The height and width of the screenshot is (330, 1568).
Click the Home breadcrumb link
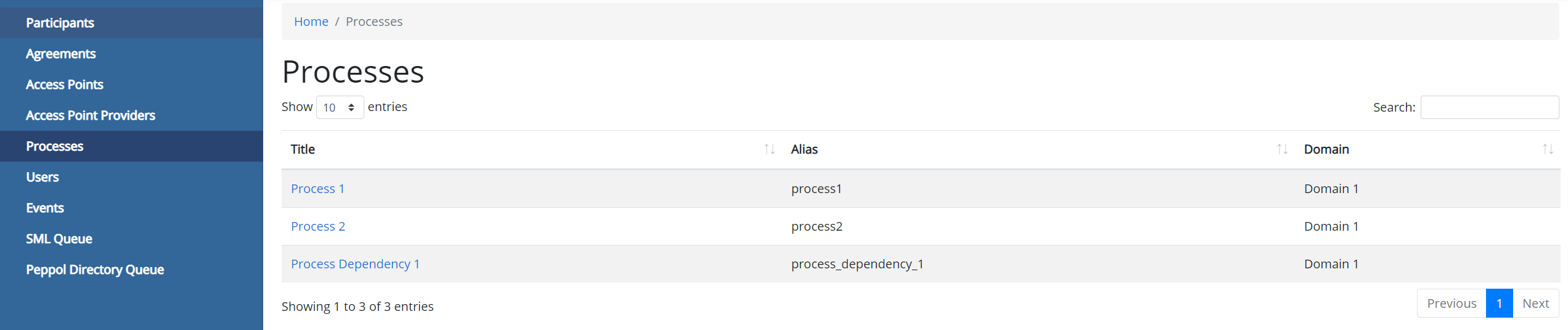311,22
